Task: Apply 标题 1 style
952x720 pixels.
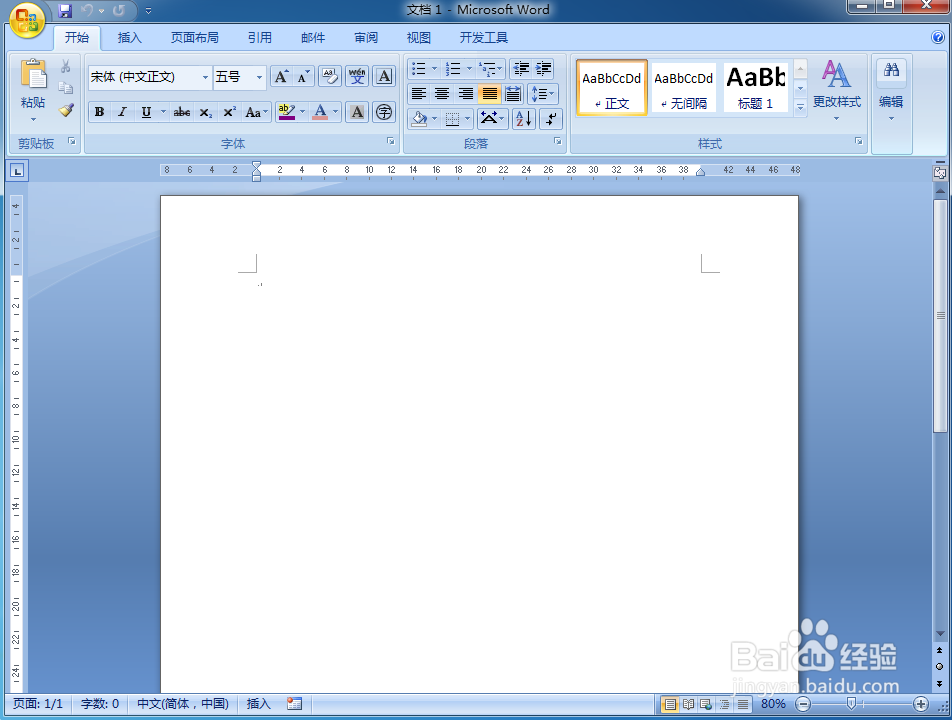Action: pos(756,87)
